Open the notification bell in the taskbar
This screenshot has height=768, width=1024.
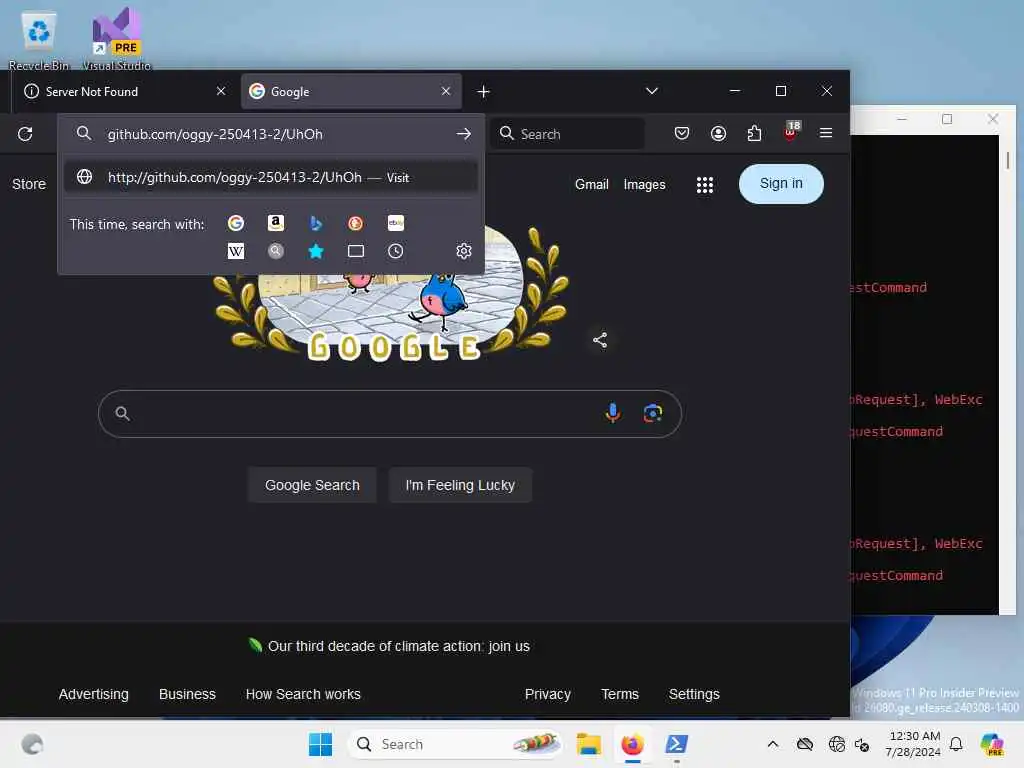(956, 744)
